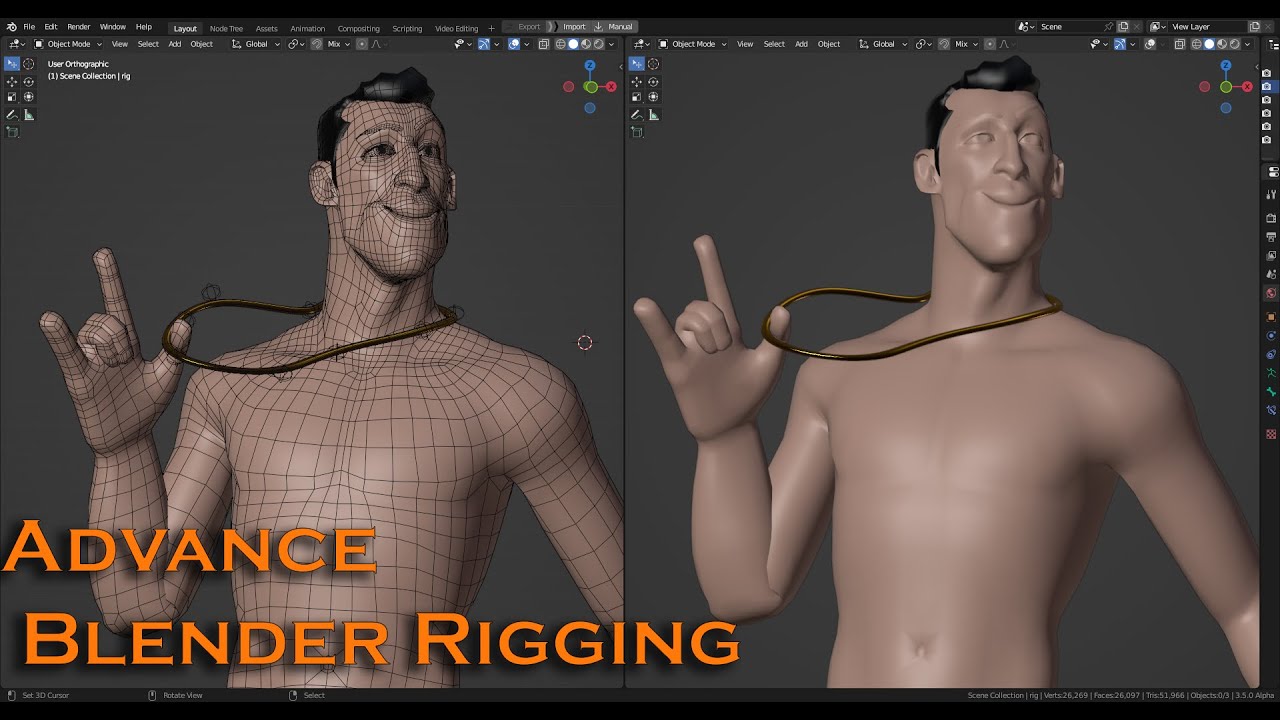Click the Export button in top bar
The image size is (1280, 720).
coord(525,27)
